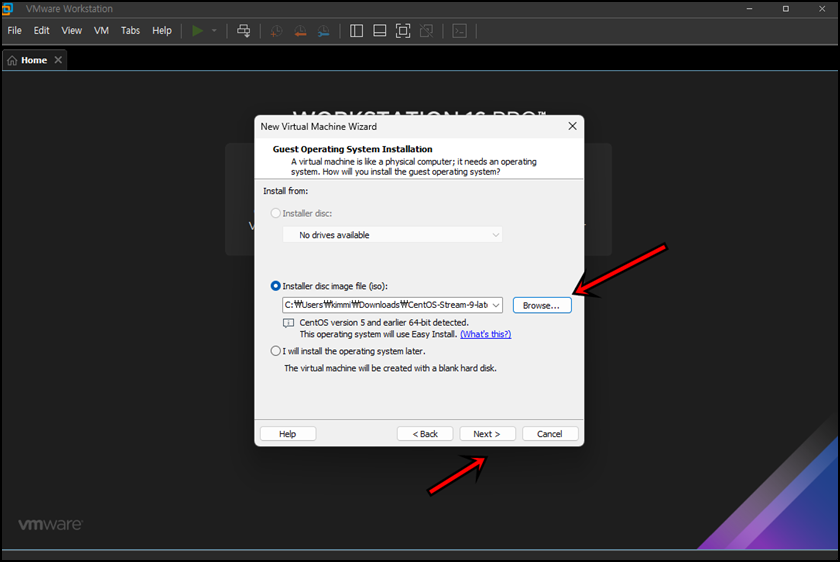Open the View menu

71,31
